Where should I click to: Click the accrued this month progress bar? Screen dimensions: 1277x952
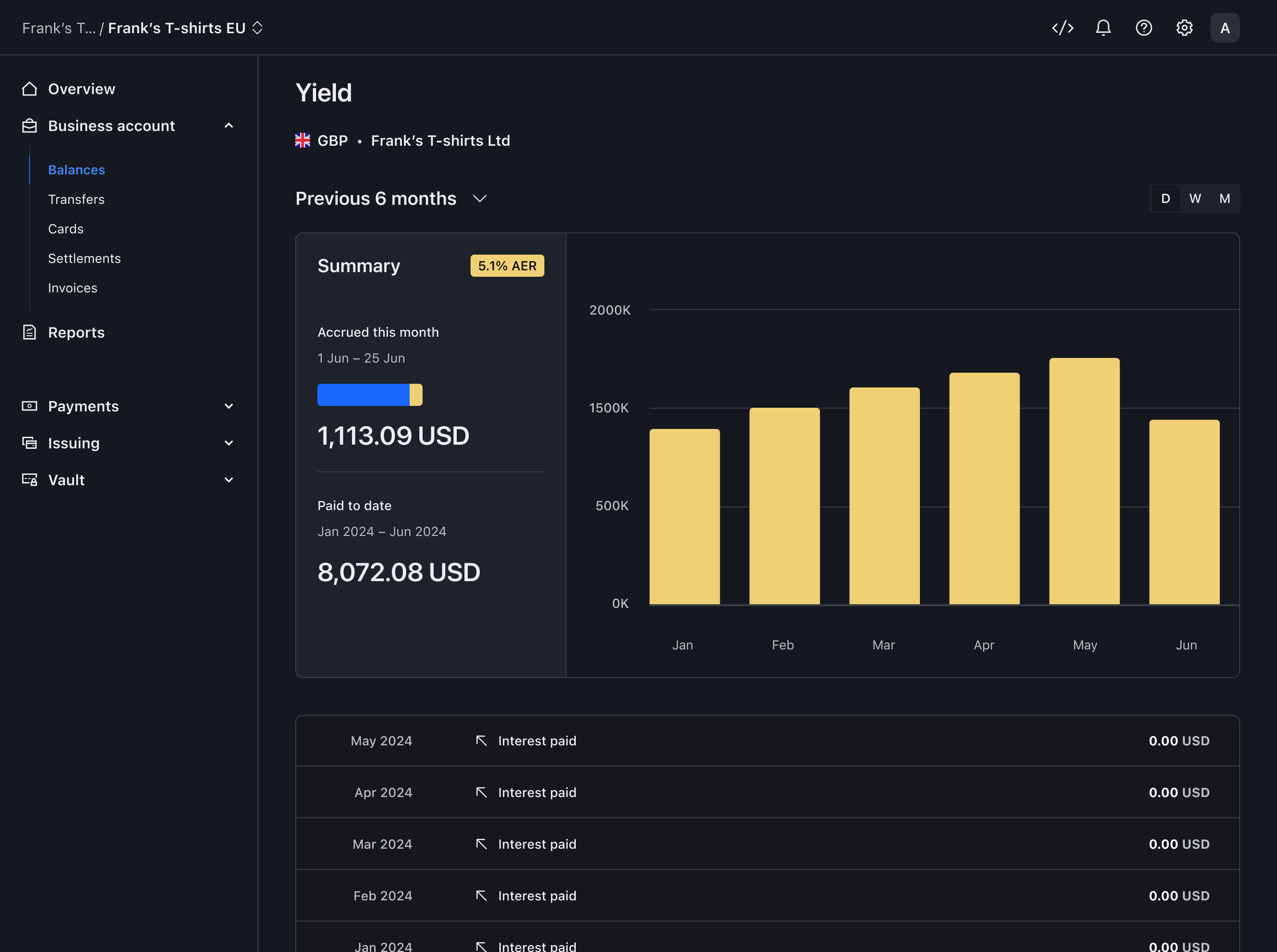370,395
